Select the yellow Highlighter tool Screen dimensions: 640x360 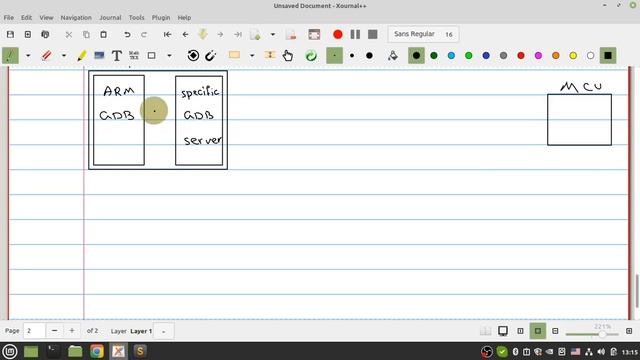pos(82,56)
